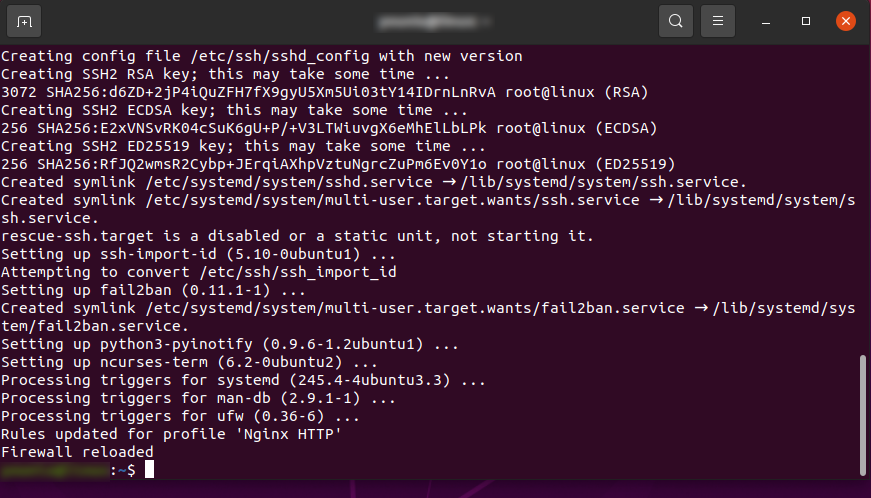The image size is (871, 498).
Task: Click the vertical scrollbar thumb
Action: [863, 415]
